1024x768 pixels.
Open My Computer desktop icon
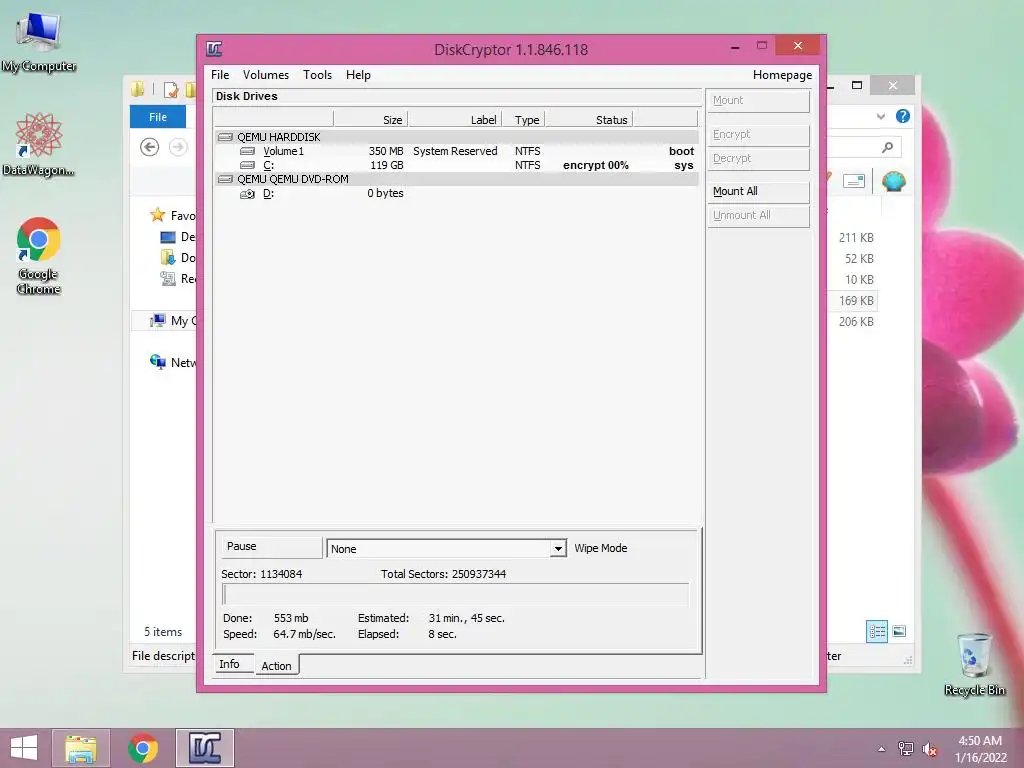click(39, 42)
